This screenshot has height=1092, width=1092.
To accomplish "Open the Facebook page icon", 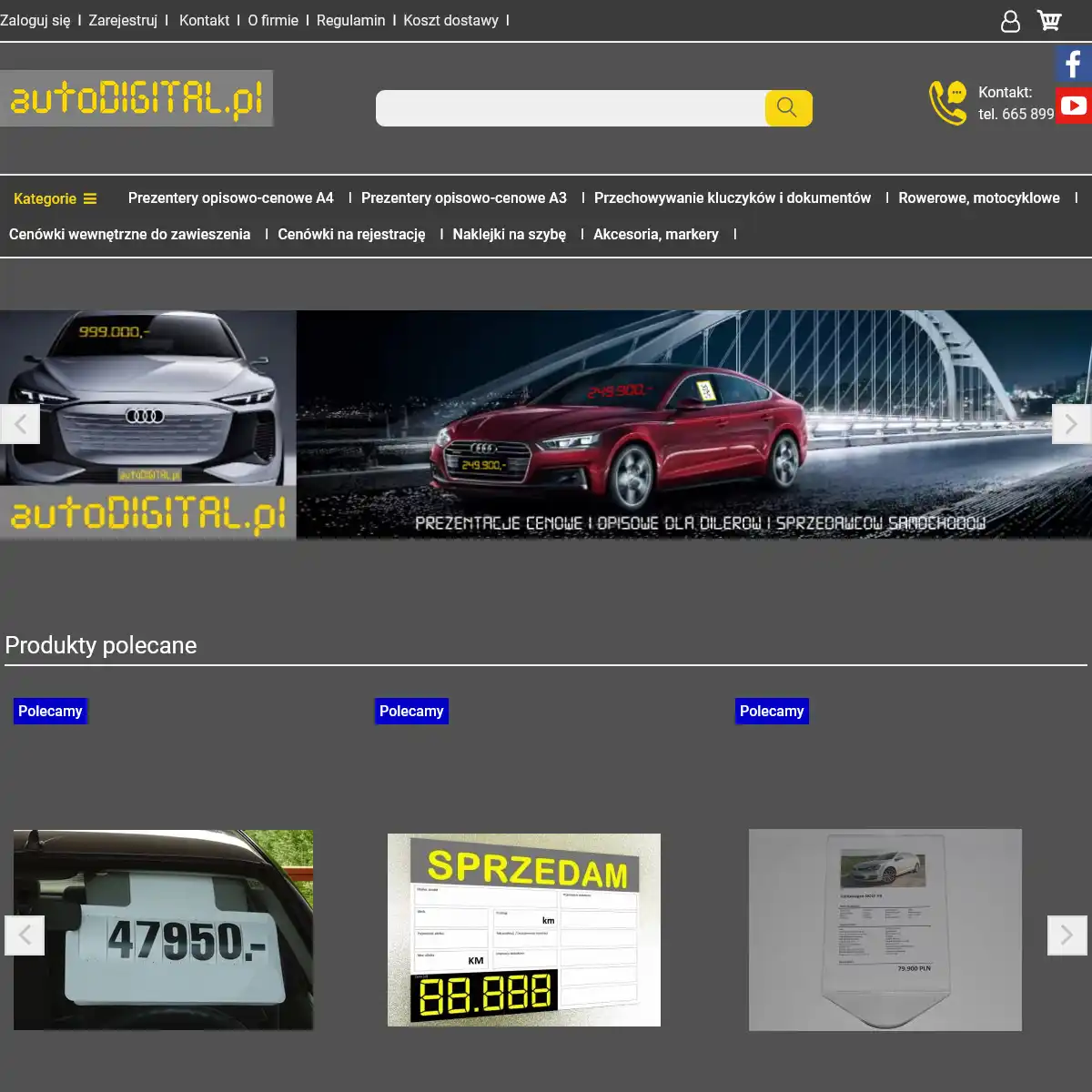I will [x=1074, y=64].
